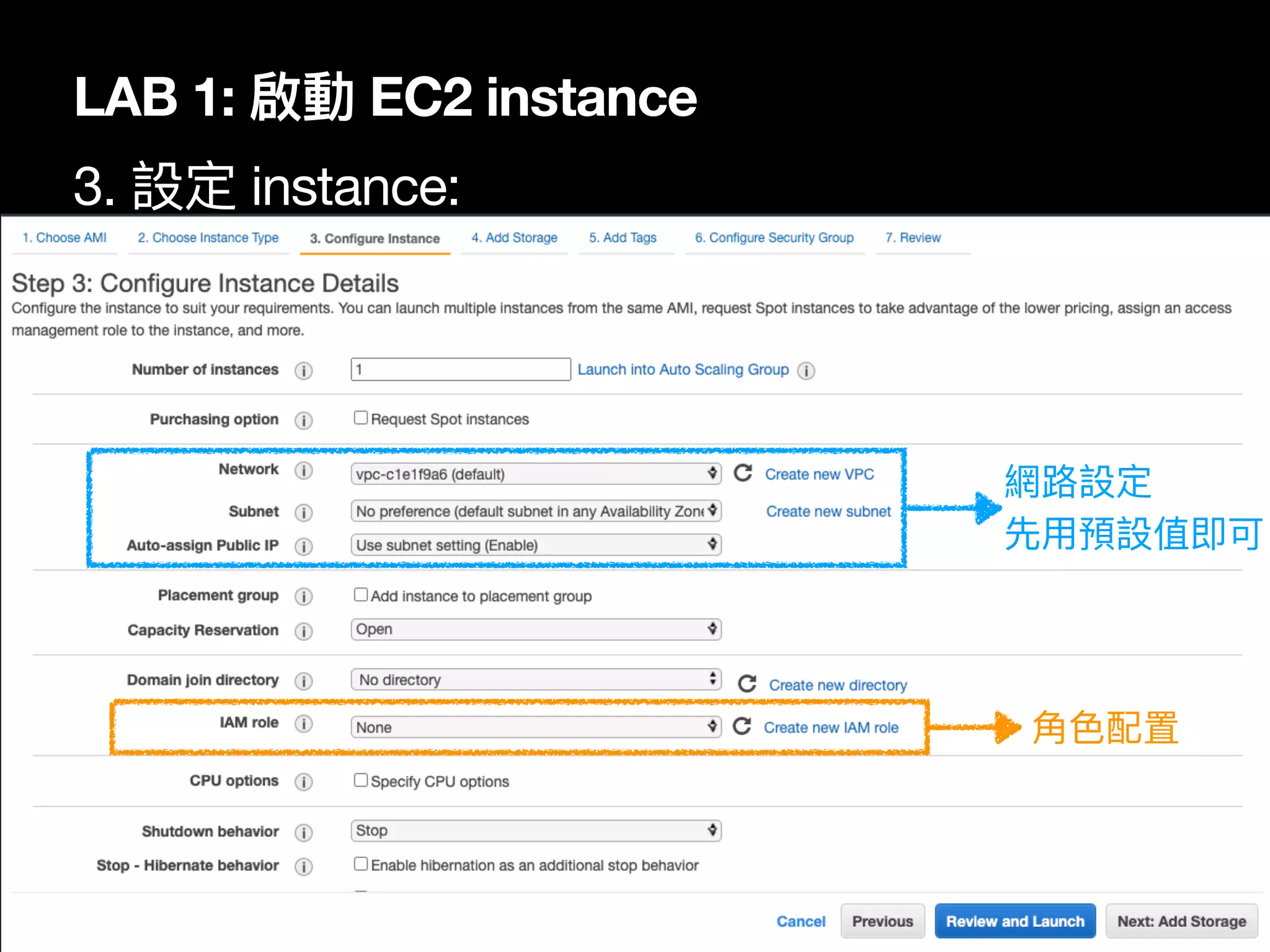
Task: Click Create new subnet link
Action: point(828,511)
